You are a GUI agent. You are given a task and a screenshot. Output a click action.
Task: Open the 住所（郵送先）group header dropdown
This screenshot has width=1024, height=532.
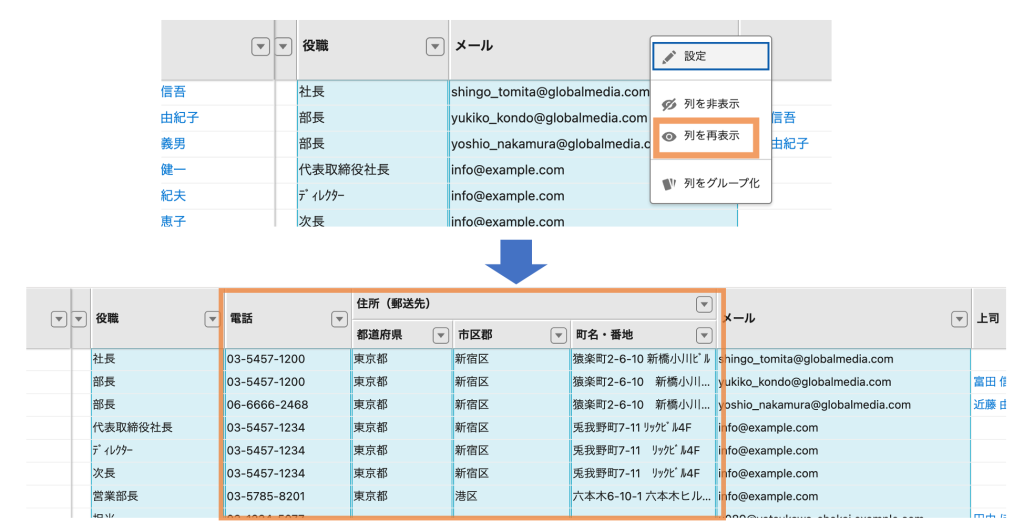[704, 304]
